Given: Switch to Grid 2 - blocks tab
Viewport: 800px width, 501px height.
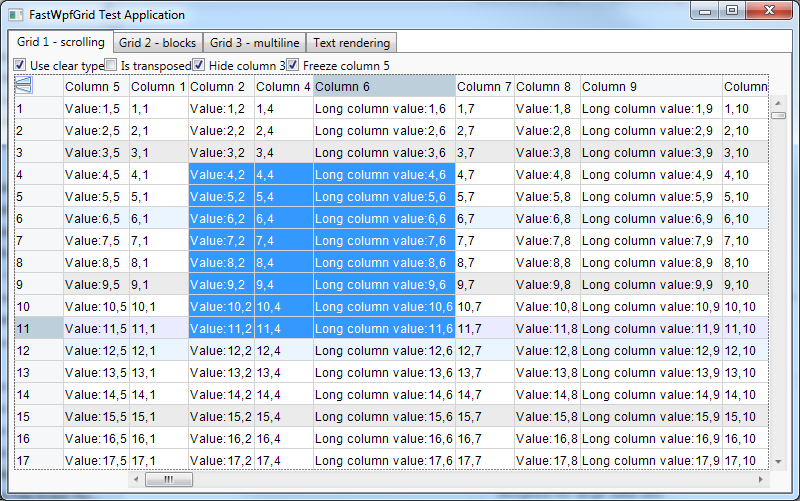Looking at the screenshot, I should [157, 43].
